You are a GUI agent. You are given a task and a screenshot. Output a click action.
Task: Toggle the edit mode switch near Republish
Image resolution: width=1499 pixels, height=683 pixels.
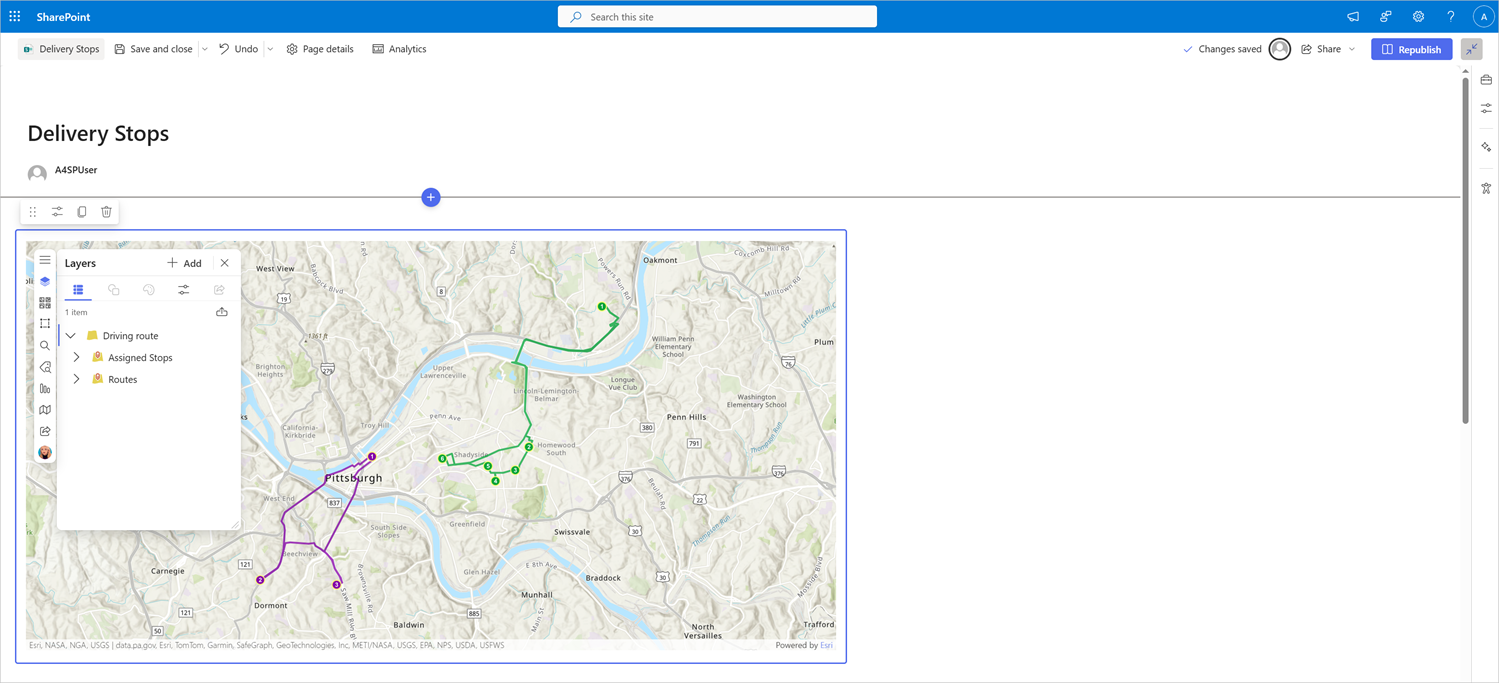pyautogui.click(x=1471, y=48)
